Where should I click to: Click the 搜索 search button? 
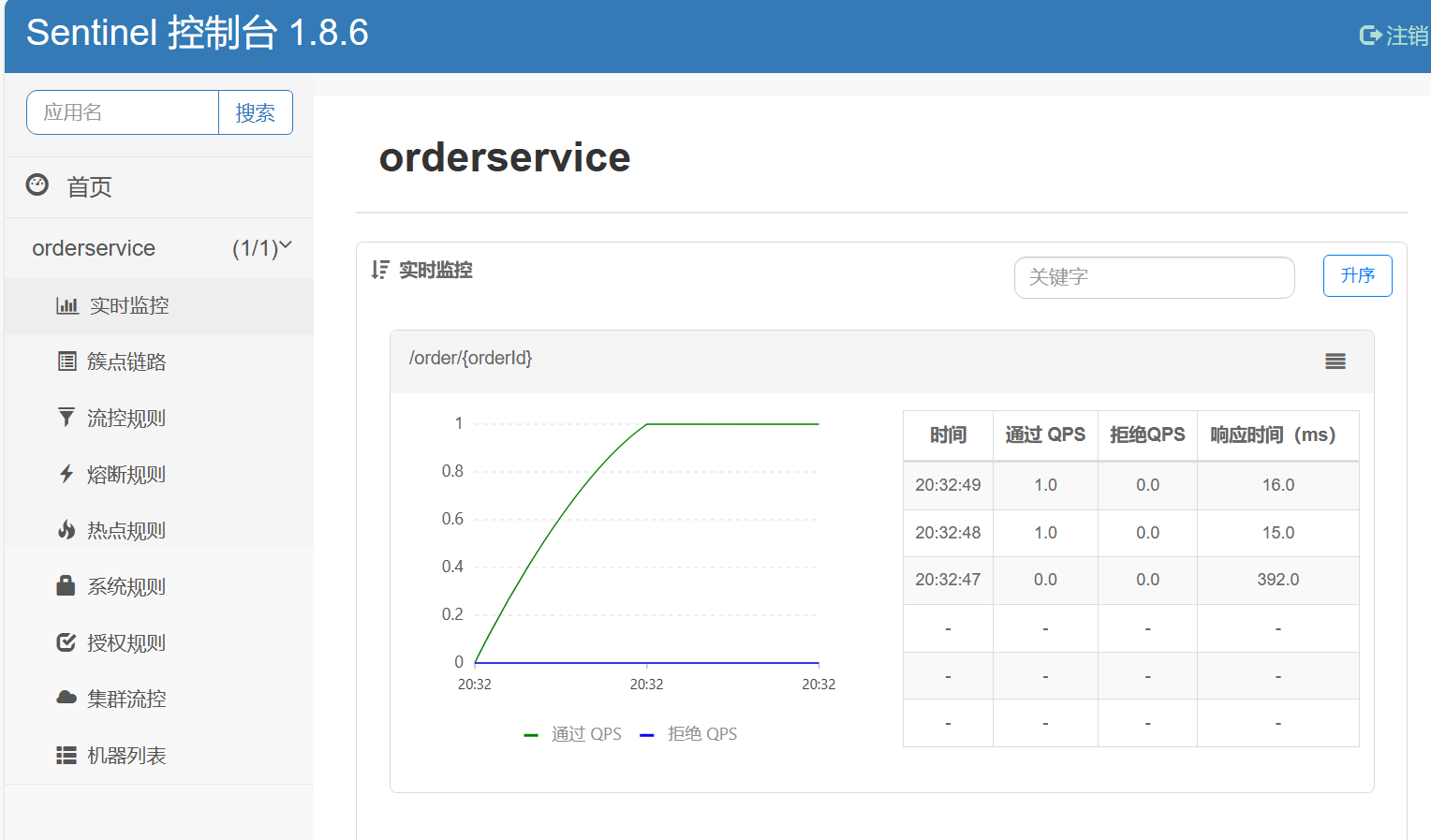click(x=256, y=112)
